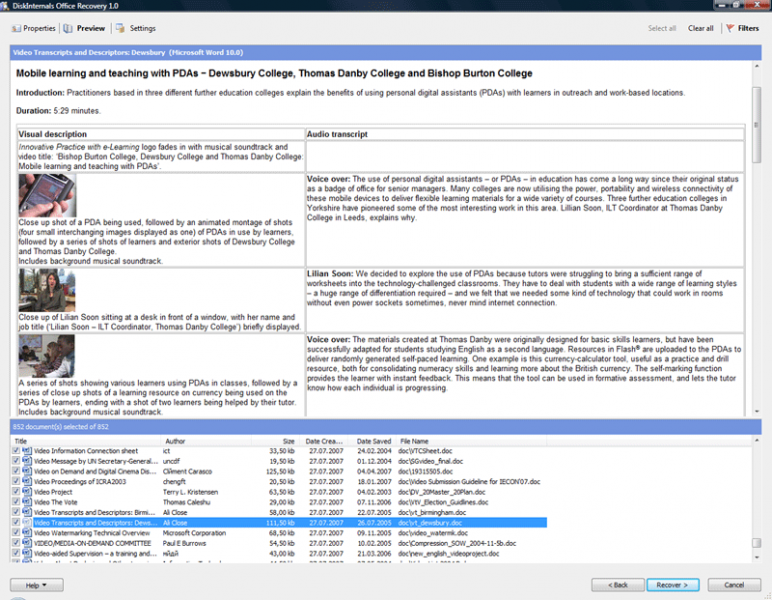This screenshot has width=772, height=600.
Task: Click Word icon of Video Proceedings of ICRA2003
Action: [27, 481]
